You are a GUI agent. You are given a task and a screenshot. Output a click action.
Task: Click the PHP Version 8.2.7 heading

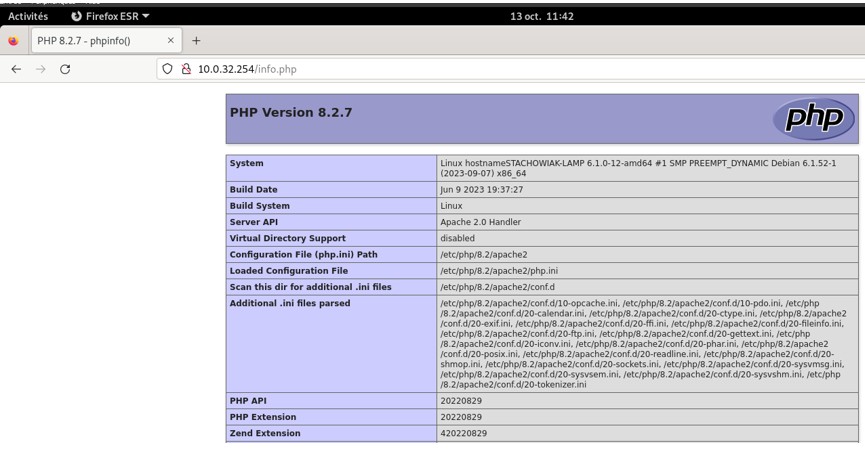(291, 113)
